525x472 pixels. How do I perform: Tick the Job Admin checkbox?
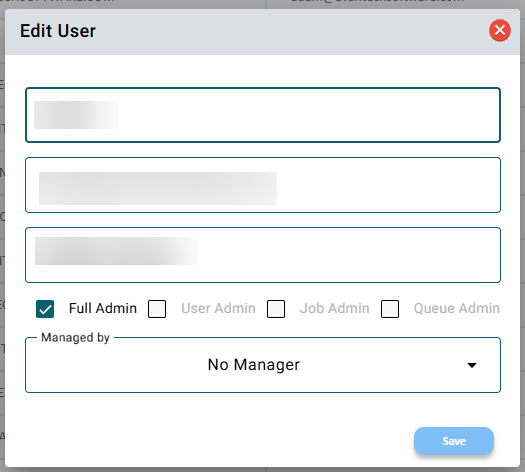tap(276, 308)
